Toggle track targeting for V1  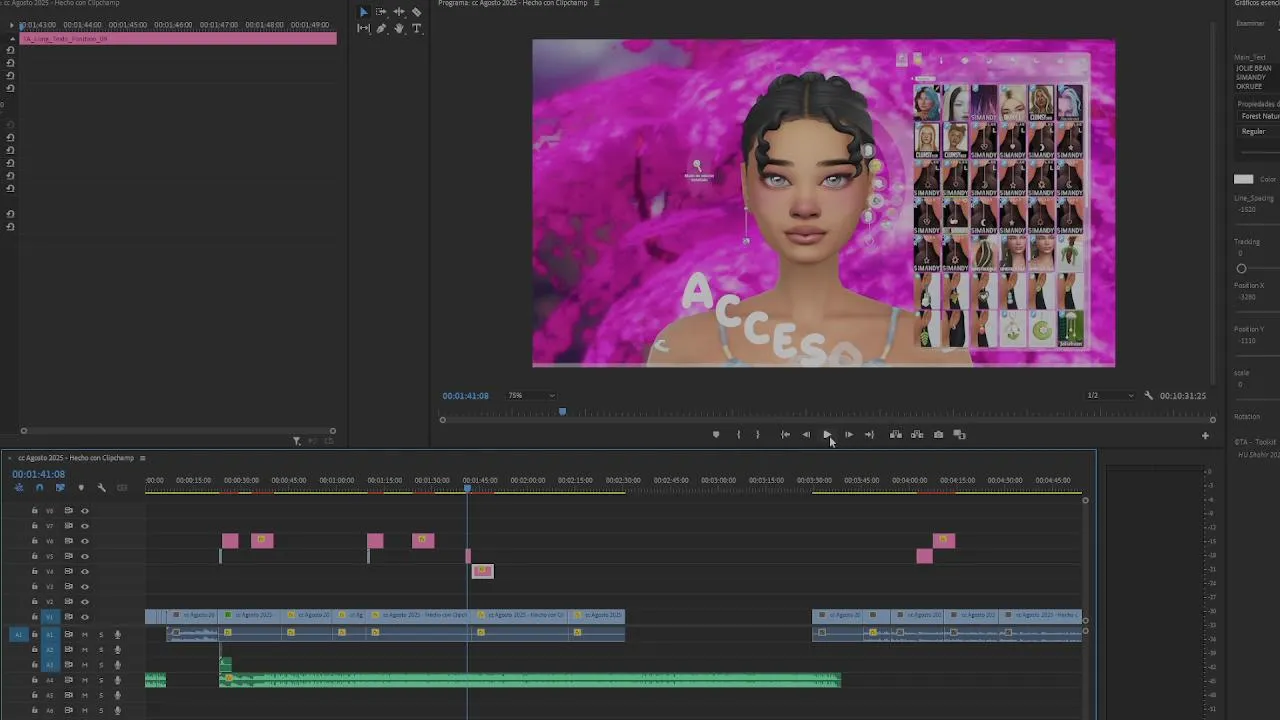pos(50,617)
